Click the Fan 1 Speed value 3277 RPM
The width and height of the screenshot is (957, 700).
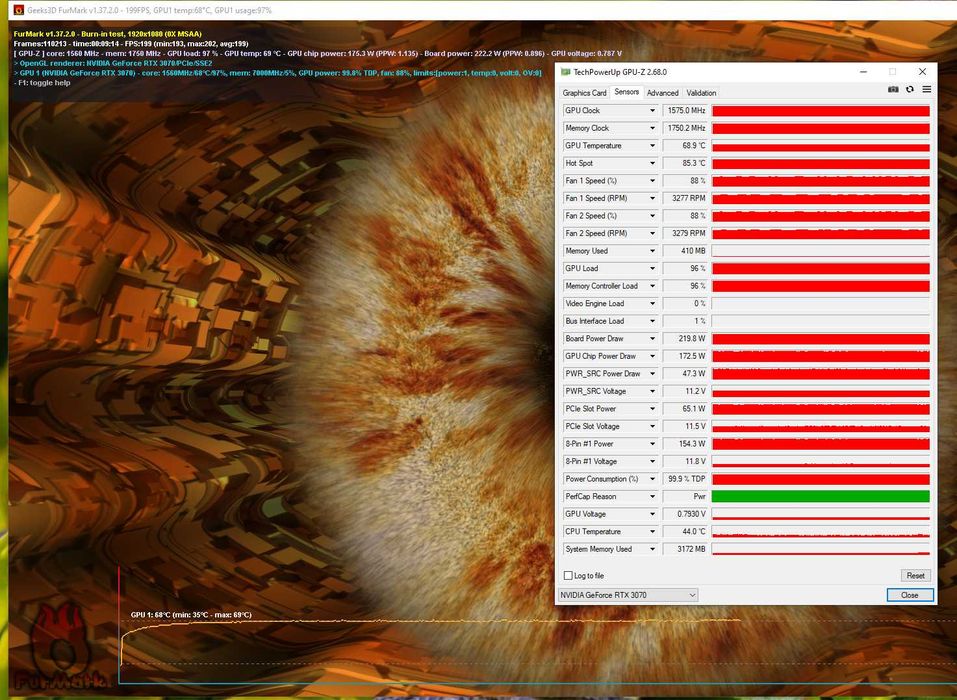click(x=685, y=198)
